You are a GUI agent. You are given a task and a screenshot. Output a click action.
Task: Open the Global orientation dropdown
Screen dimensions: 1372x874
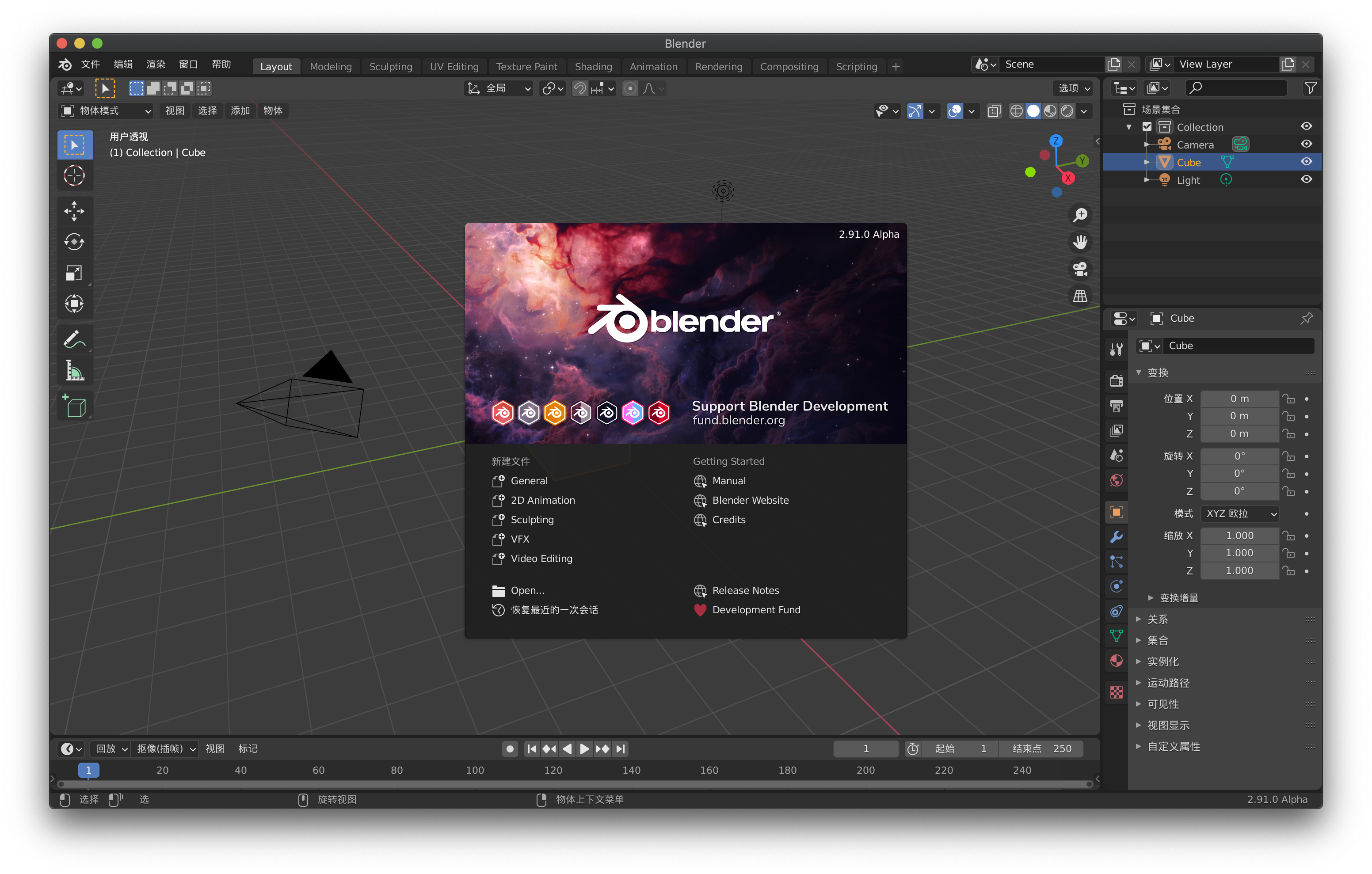click(x=499, y=88)
